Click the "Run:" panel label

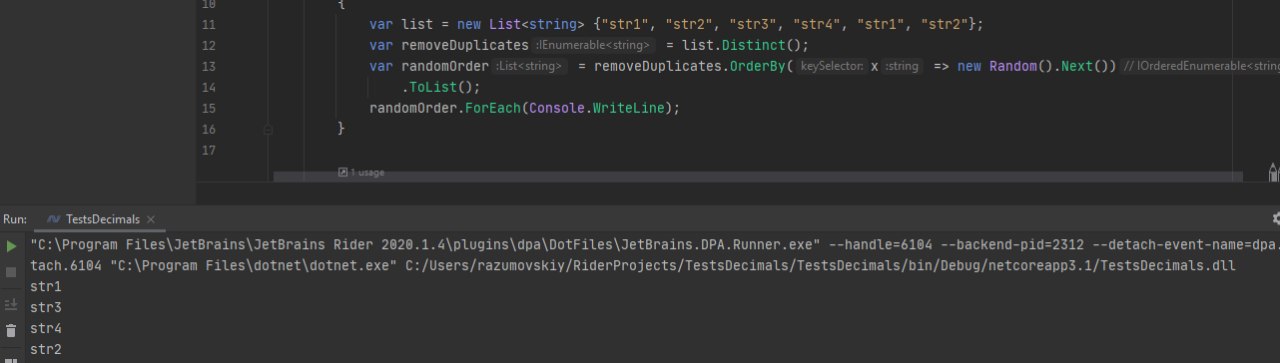(15, 219)
